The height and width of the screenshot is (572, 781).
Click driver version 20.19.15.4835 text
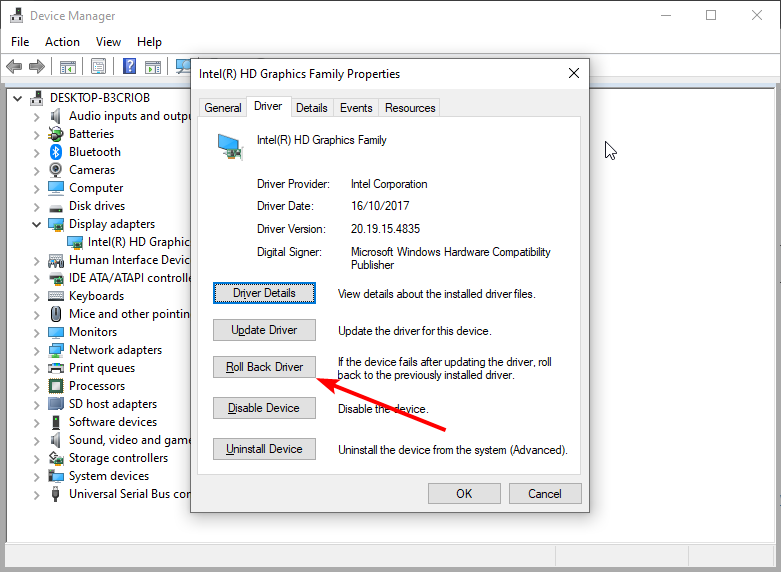[386, 229]
